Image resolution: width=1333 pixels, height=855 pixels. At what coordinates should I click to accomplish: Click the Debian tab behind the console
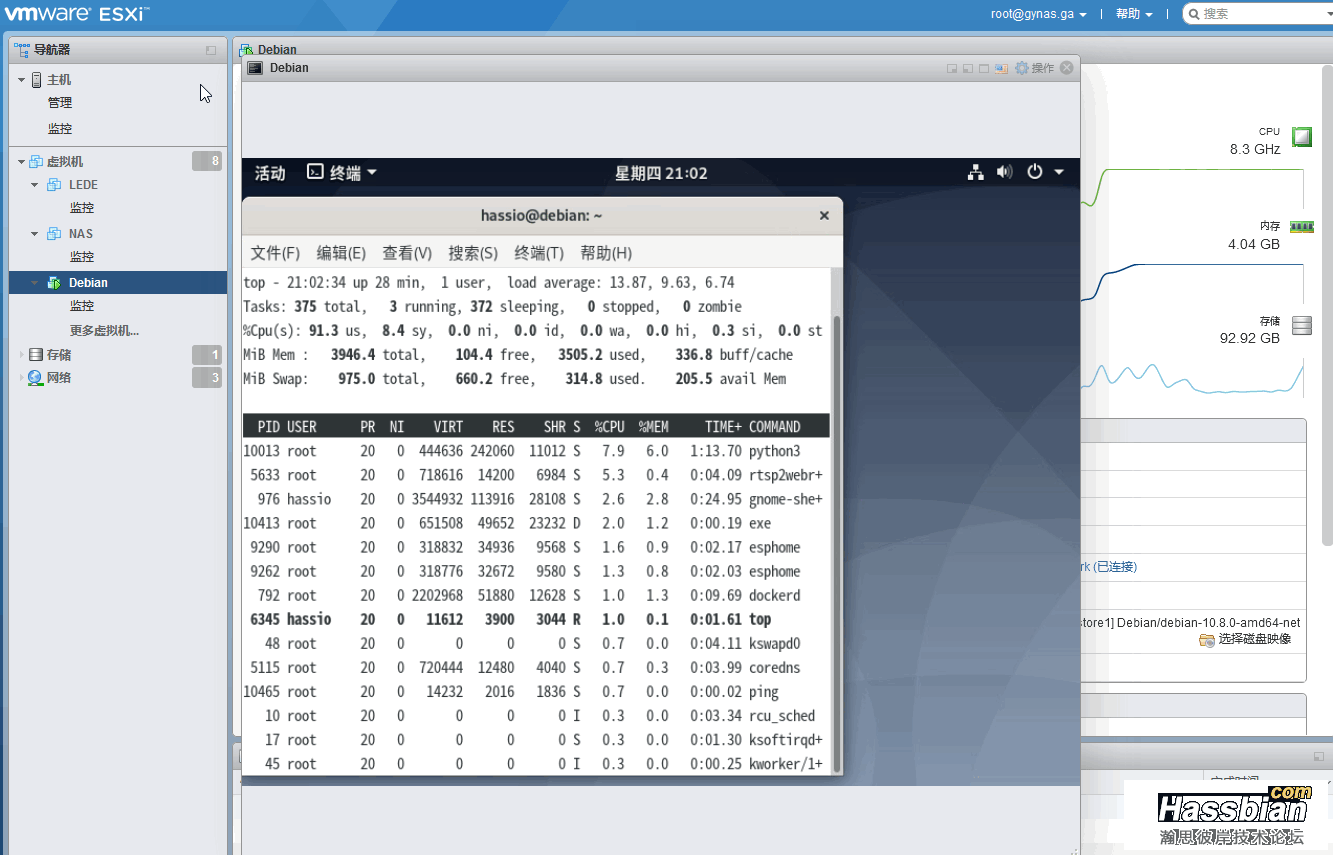pos(268,49)
